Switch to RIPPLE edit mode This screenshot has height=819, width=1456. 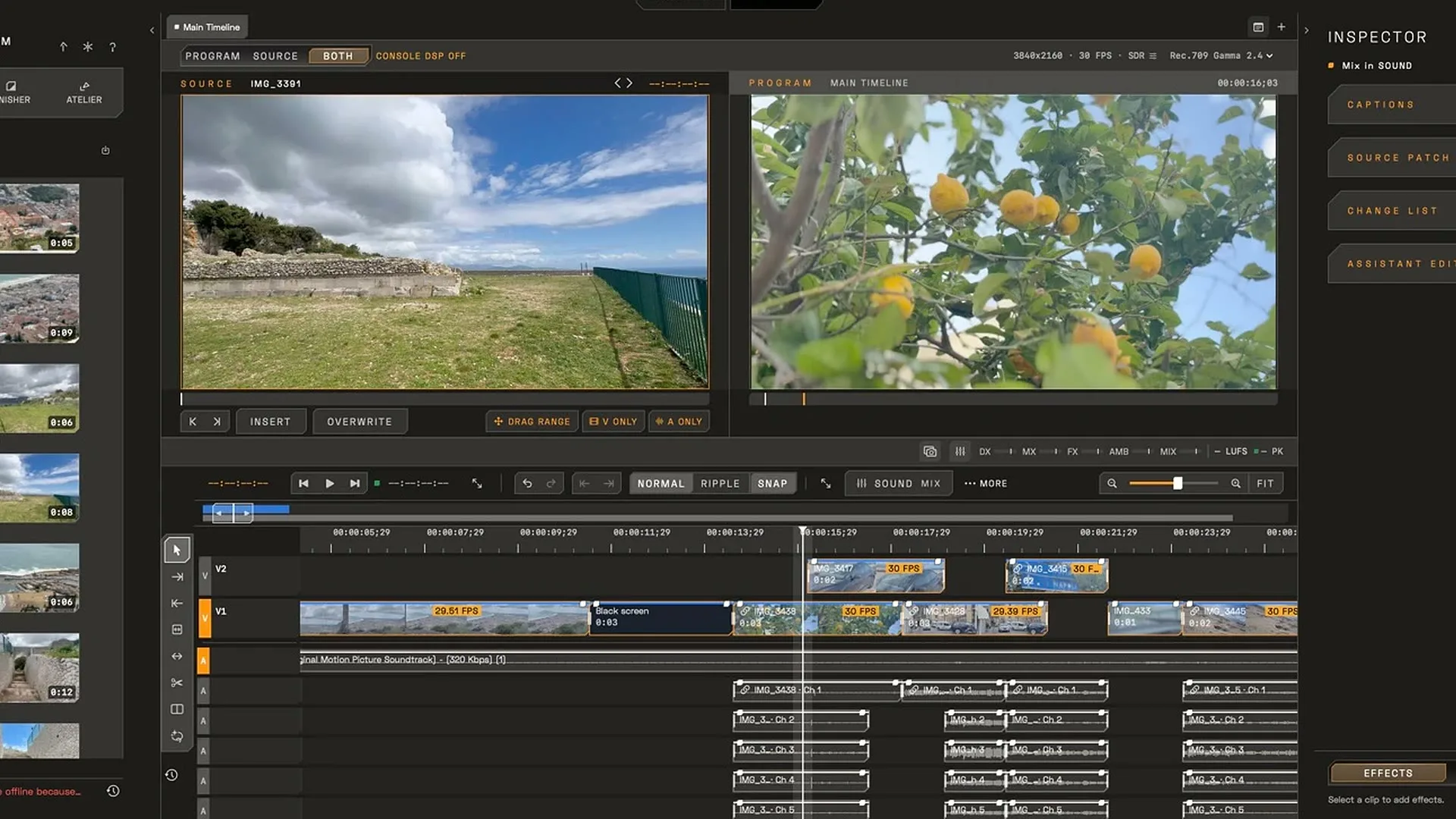tap(720, 483)
